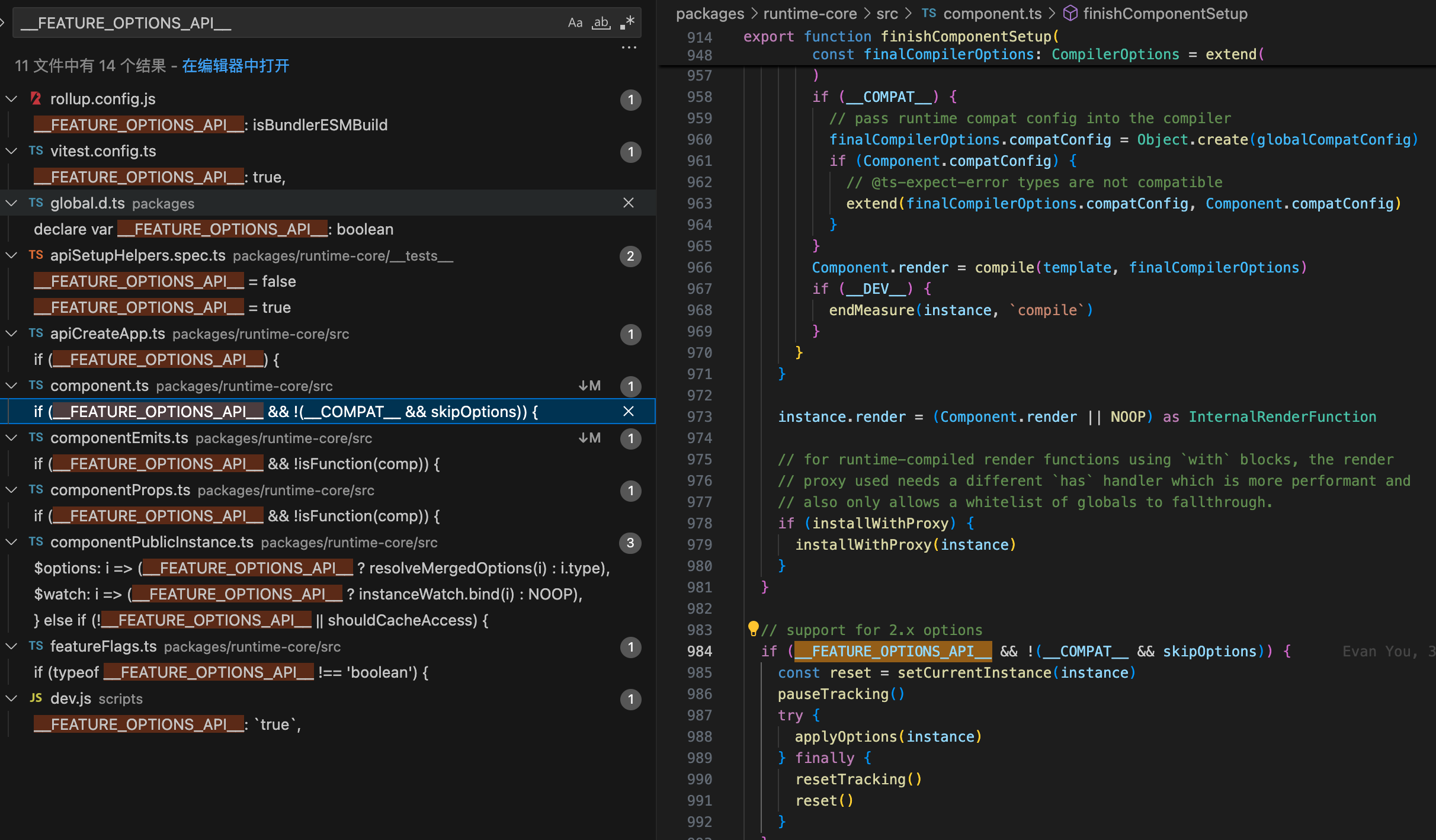
Task: Collapse featureFlags.ts results
Action: 11,646
